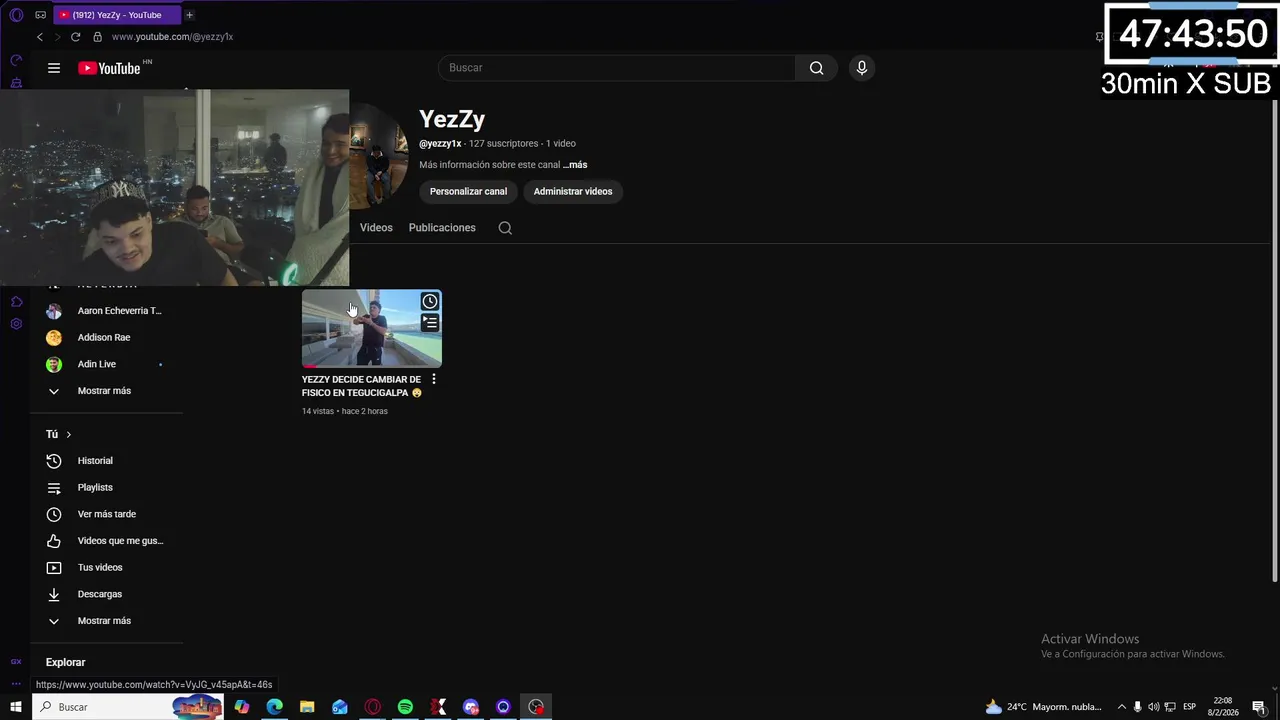Open new browser tab plus button
The width and height of the screenshot is (1280, 720).
click(189, 15)
